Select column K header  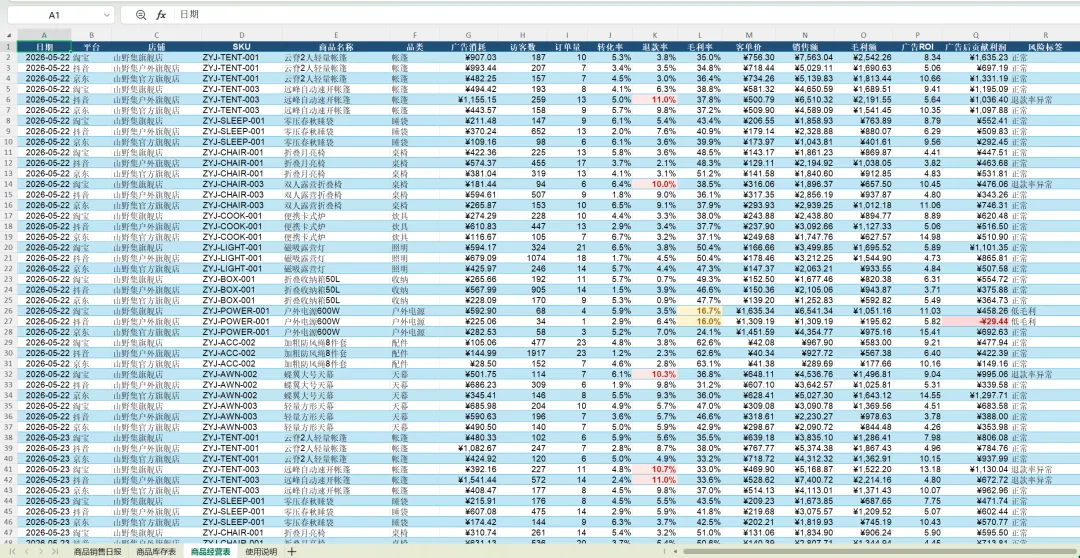(x=654, y=35)
